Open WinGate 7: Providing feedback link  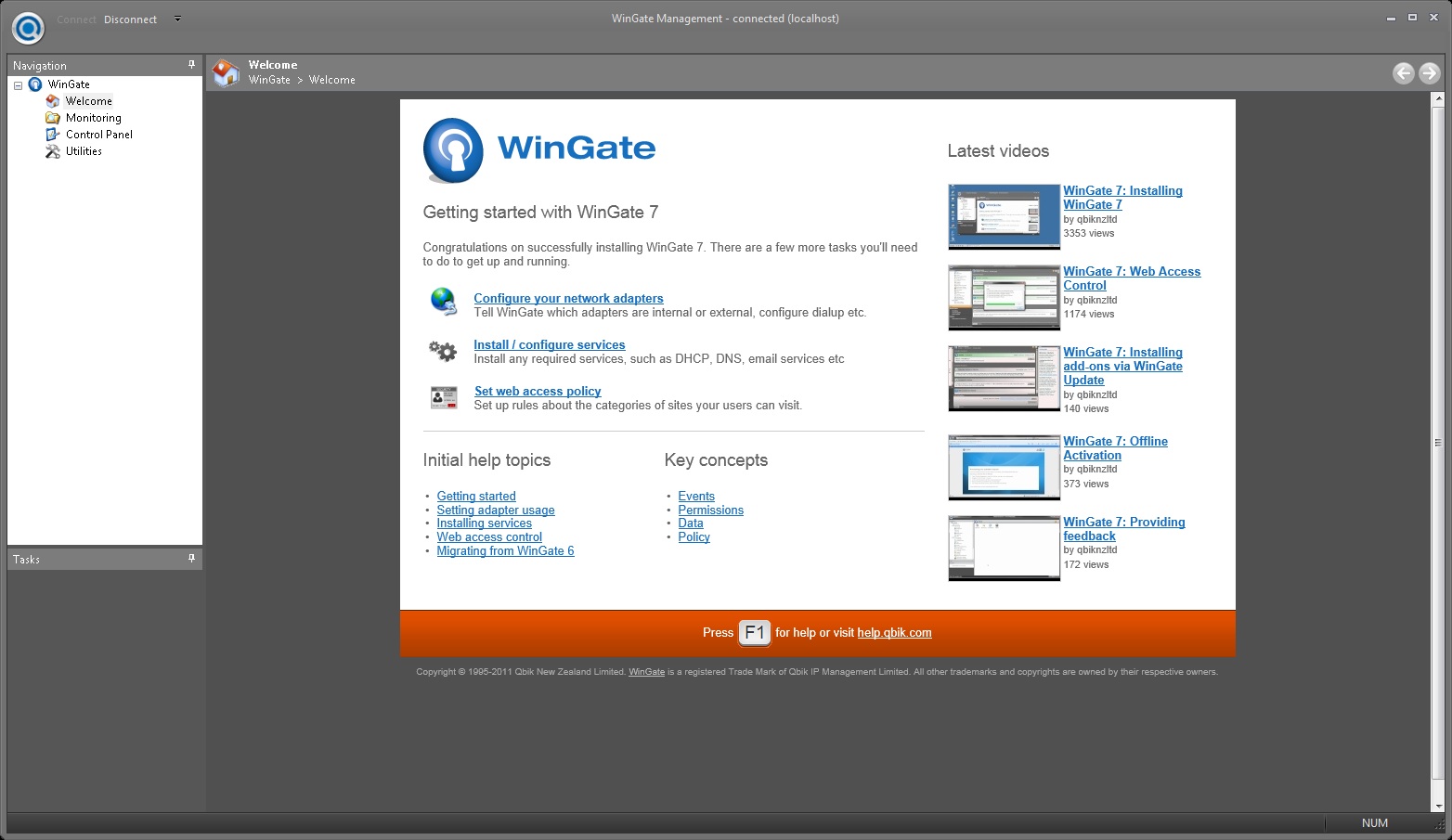pos(1124,529)
